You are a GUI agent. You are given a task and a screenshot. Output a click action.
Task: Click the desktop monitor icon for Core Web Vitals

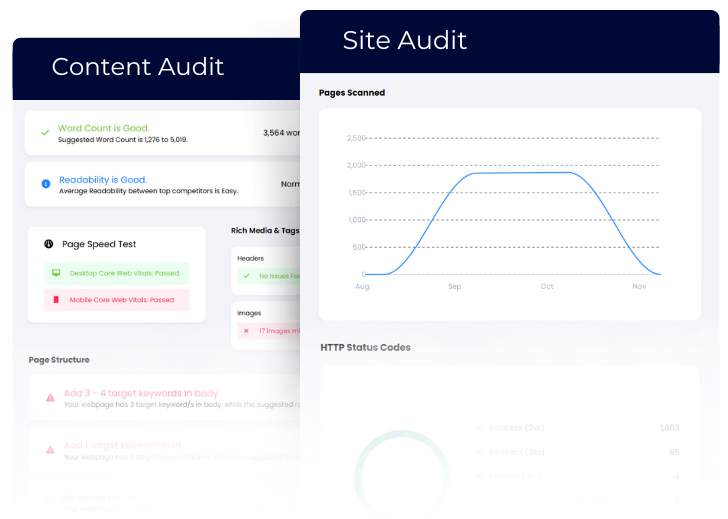pos(57,273)
